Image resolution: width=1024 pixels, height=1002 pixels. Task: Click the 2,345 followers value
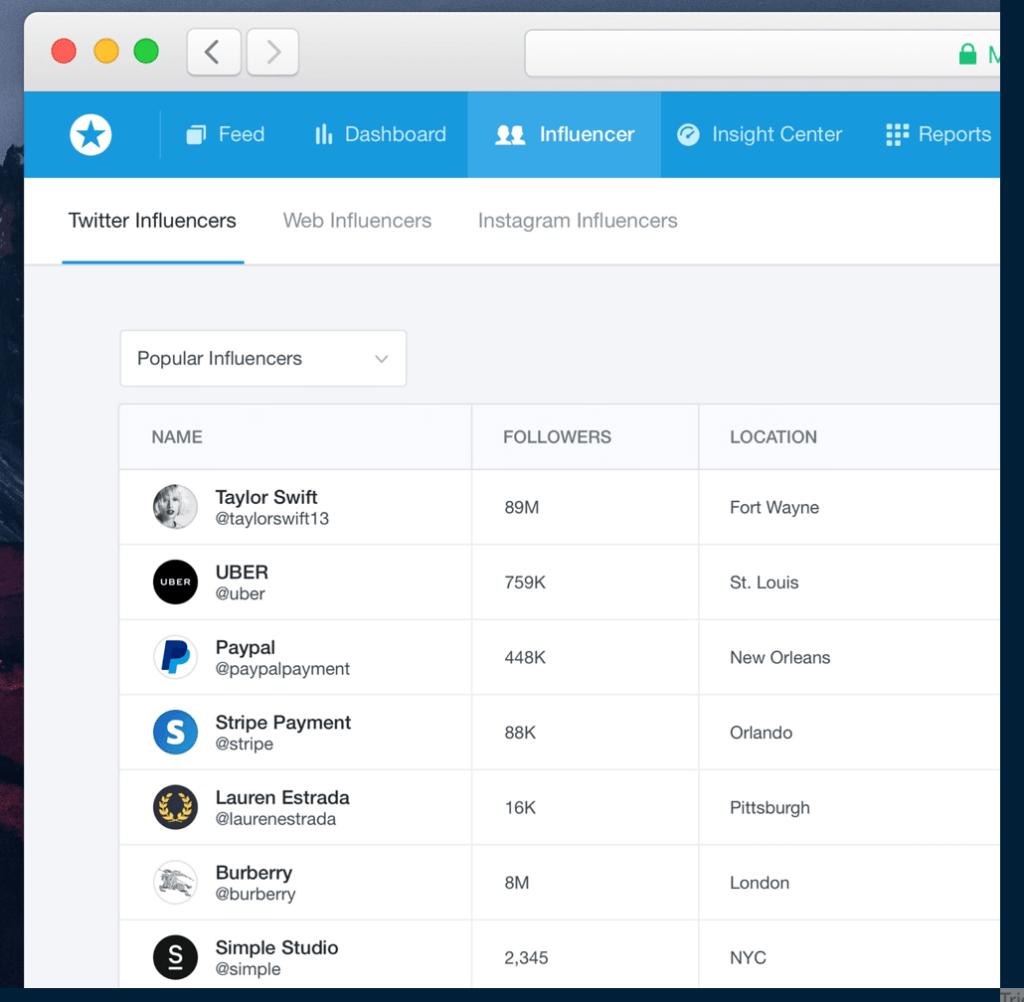(526, 958)
